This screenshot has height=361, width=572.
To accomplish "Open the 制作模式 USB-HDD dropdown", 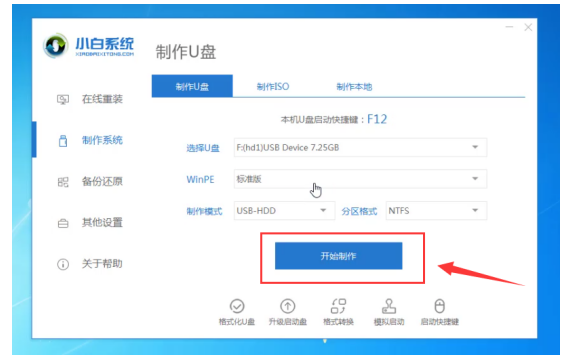I will click(x=284, y=210).
